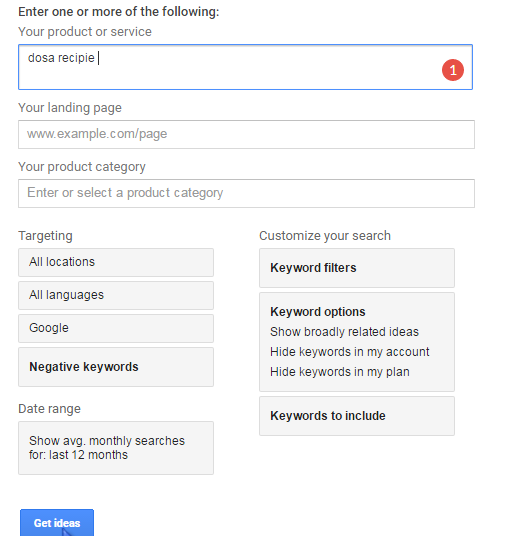510x536 pixels.
Task: Open the All languages targeting option
Action: (x=116, y=296)
